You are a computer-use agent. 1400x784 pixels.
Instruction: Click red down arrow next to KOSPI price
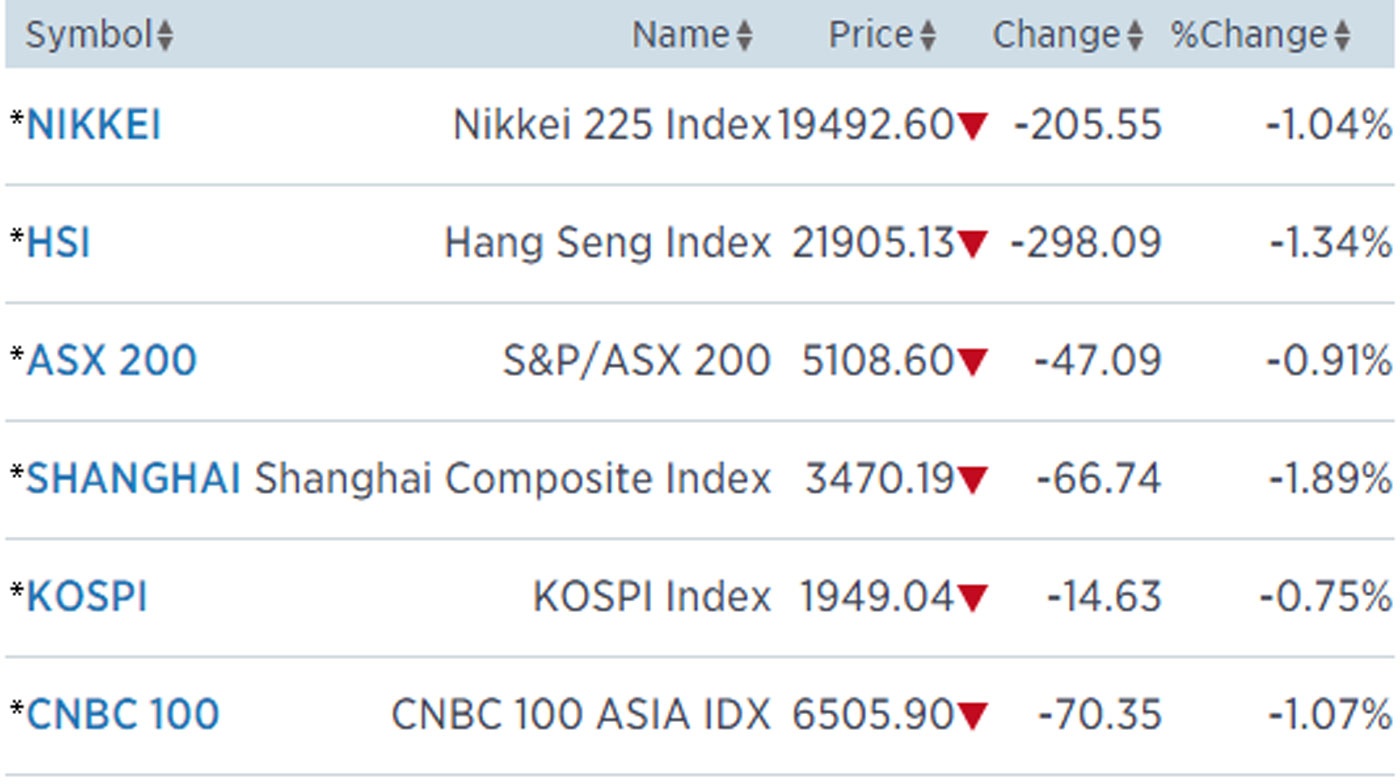coord(972,598)
